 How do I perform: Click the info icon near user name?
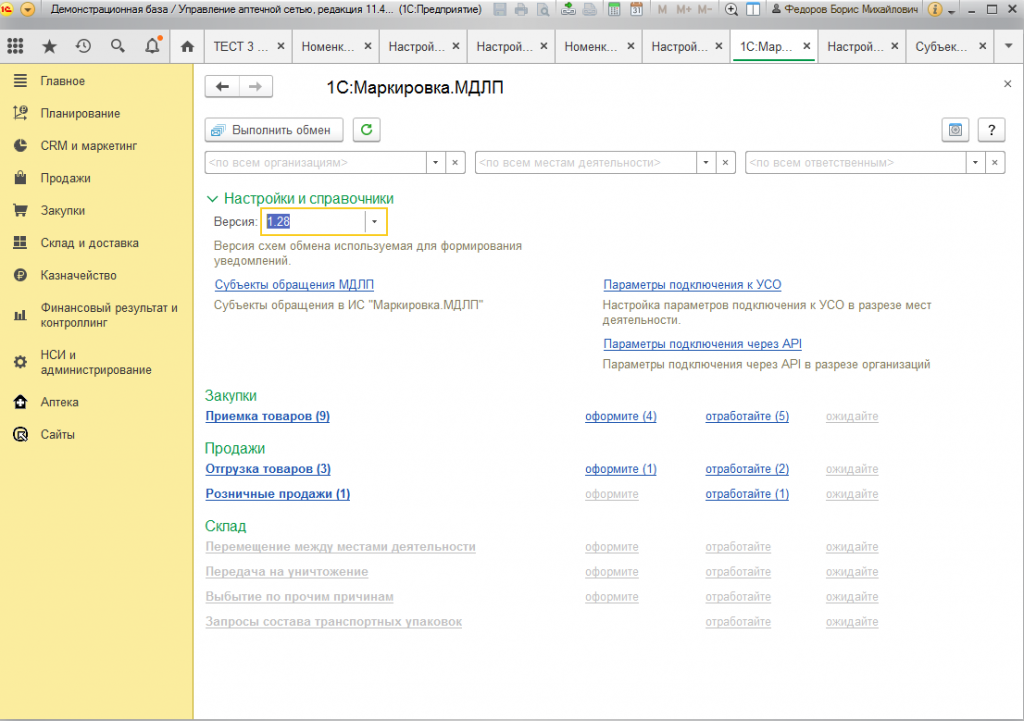pyautogui.click(x=935, y=9)
